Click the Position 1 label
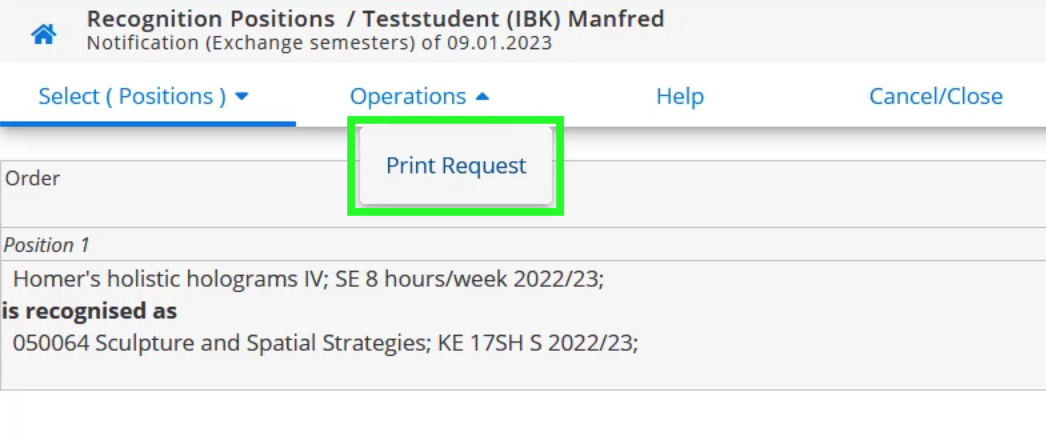The image size is (1046, 440). click(47, 245)
